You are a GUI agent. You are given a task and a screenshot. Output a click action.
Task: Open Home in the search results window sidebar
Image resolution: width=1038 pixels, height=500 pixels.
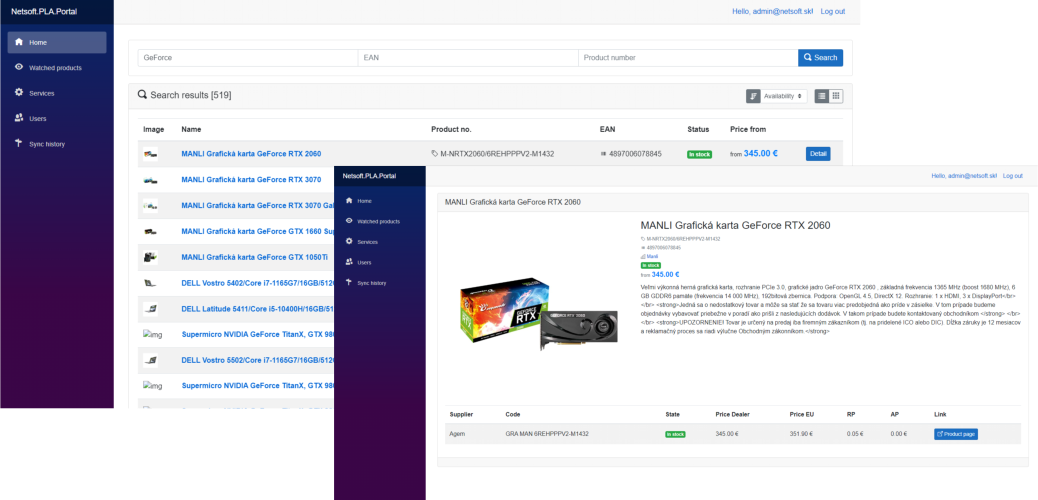(x=57, y=42)
